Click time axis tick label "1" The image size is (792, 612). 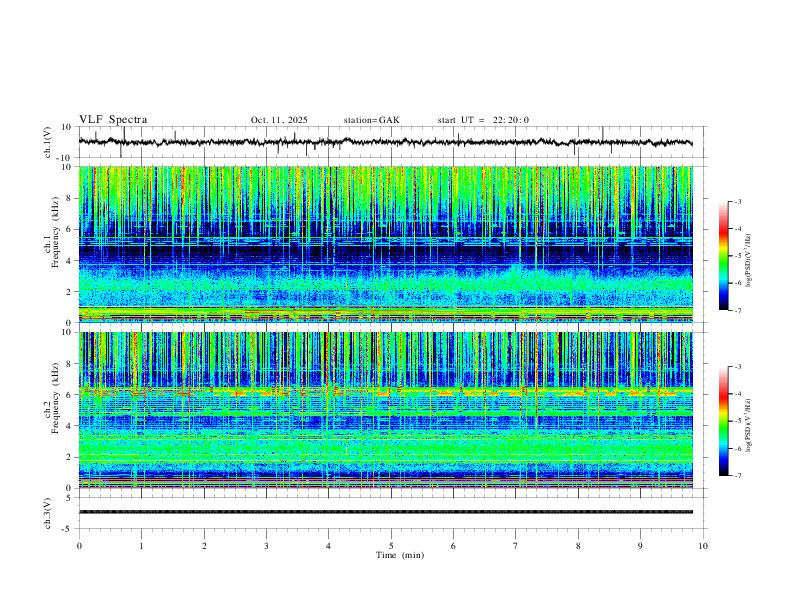click(x=141, y=546)
